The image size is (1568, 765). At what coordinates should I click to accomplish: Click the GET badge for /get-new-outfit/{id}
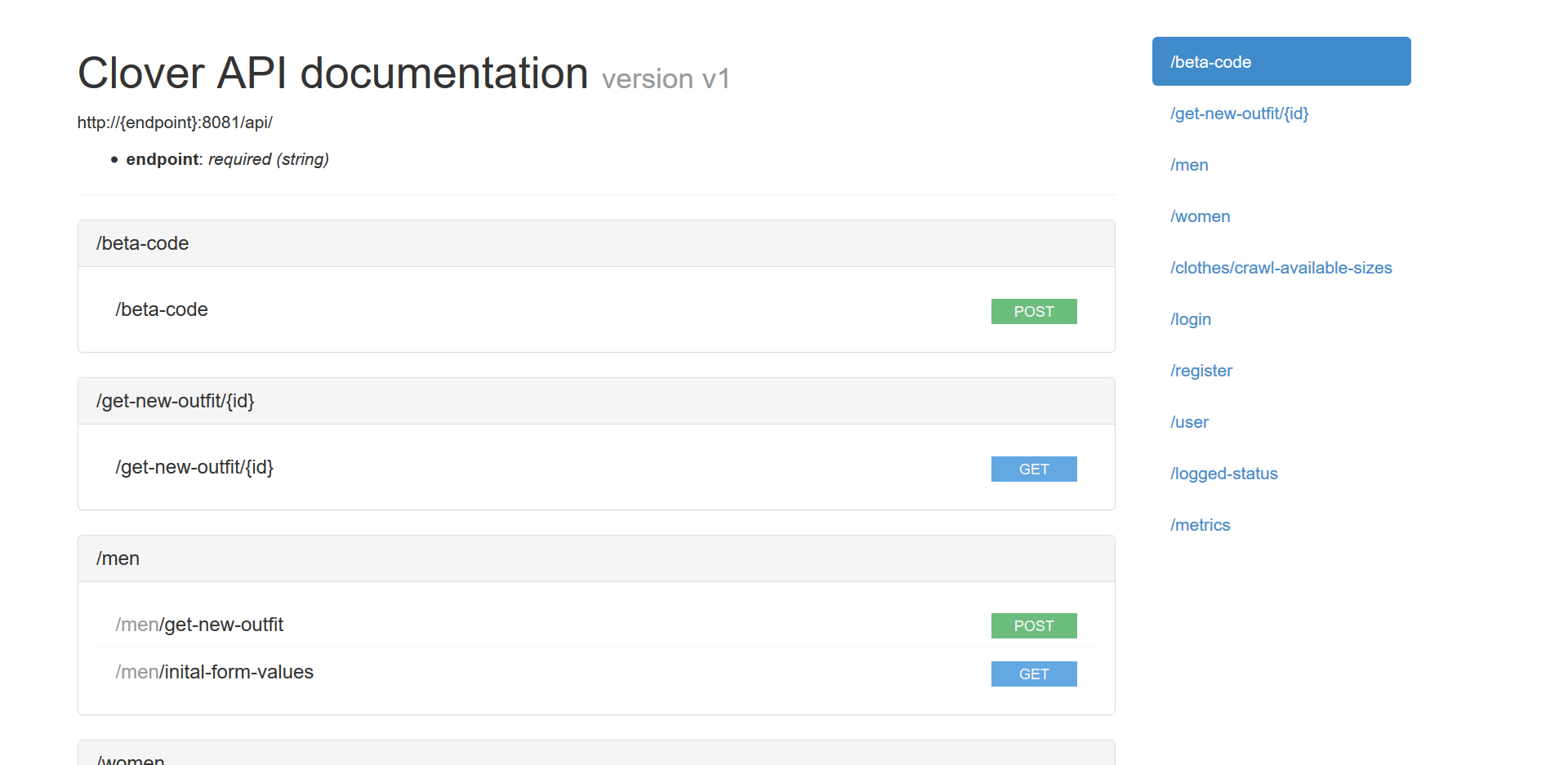tap(1033, 469)
